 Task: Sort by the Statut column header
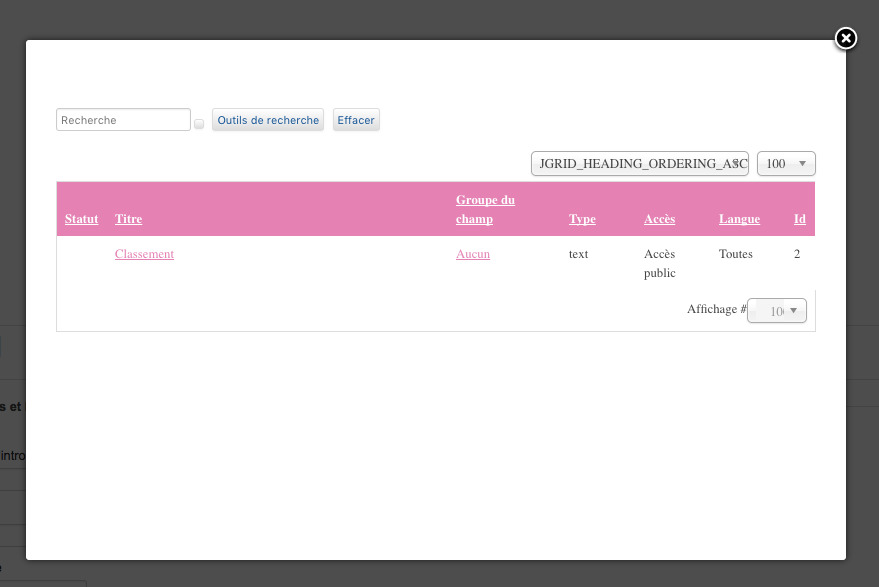(x=82, y=219)
